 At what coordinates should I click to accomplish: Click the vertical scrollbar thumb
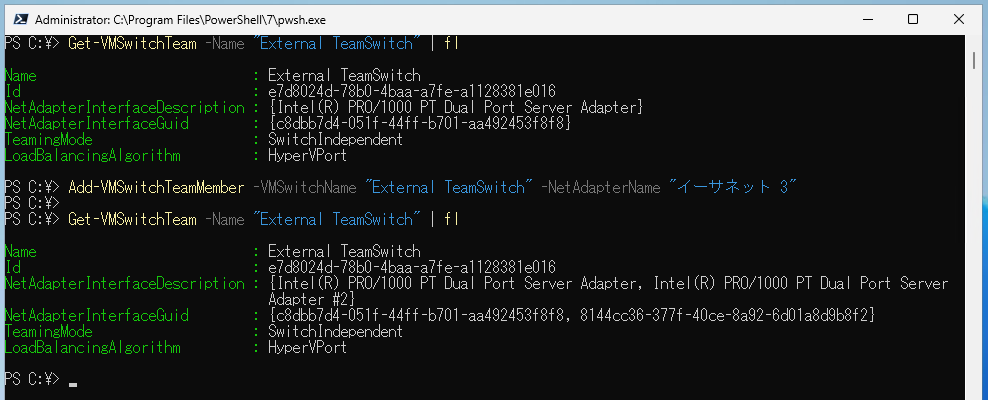(x=976, y=61)
